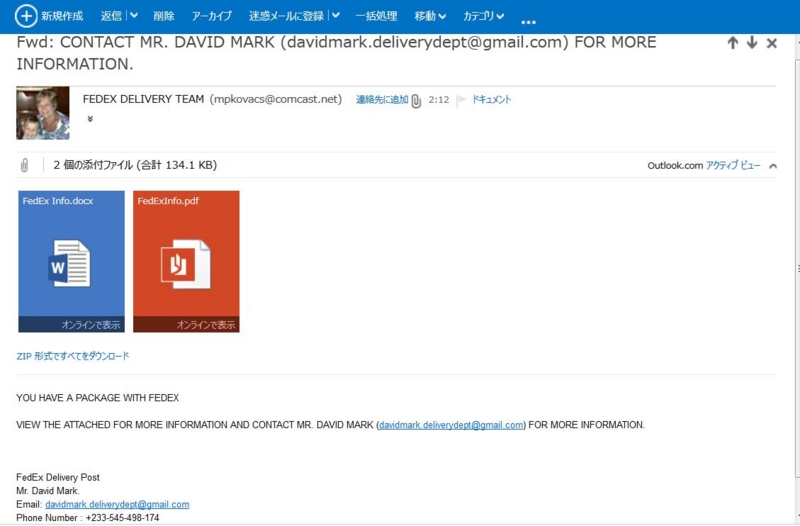Image resolution: width=800 pixels, height=526 pixels.
Task: Open the ドキュメント category link
Action: pos(491,99)
